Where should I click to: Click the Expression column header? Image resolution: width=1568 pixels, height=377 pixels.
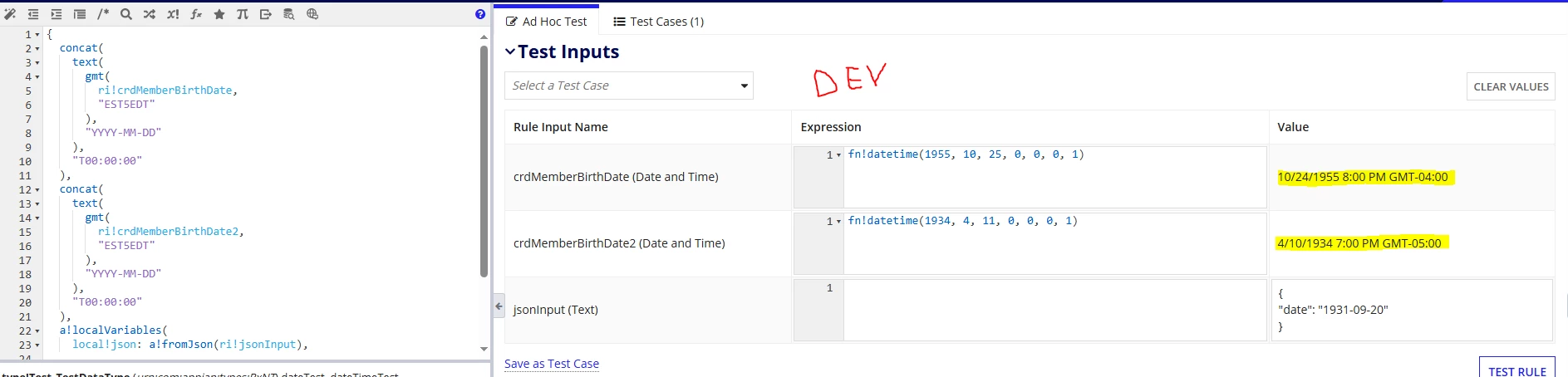[x=831, y=127]
